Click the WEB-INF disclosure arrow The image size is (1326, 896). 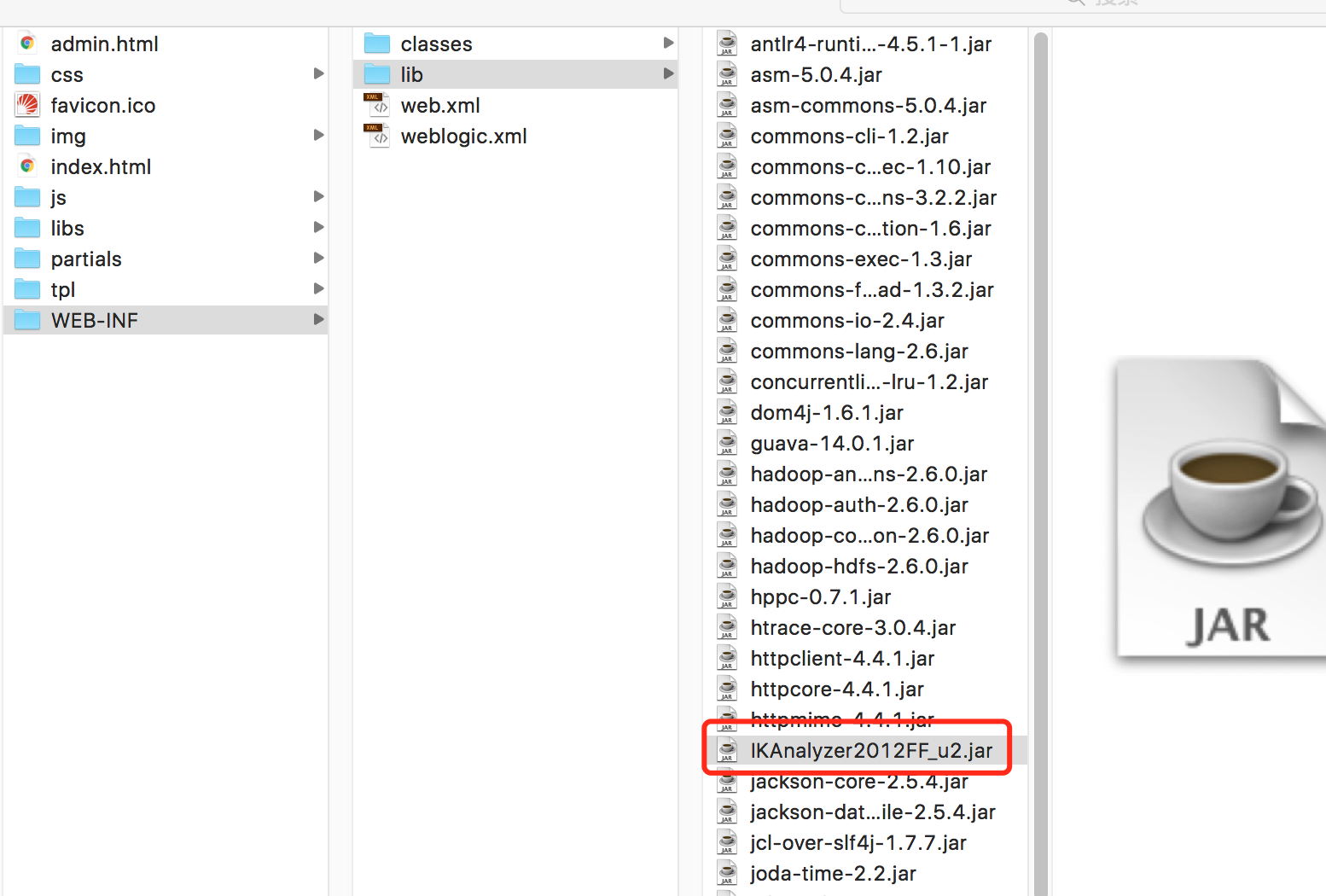[318, 319]
